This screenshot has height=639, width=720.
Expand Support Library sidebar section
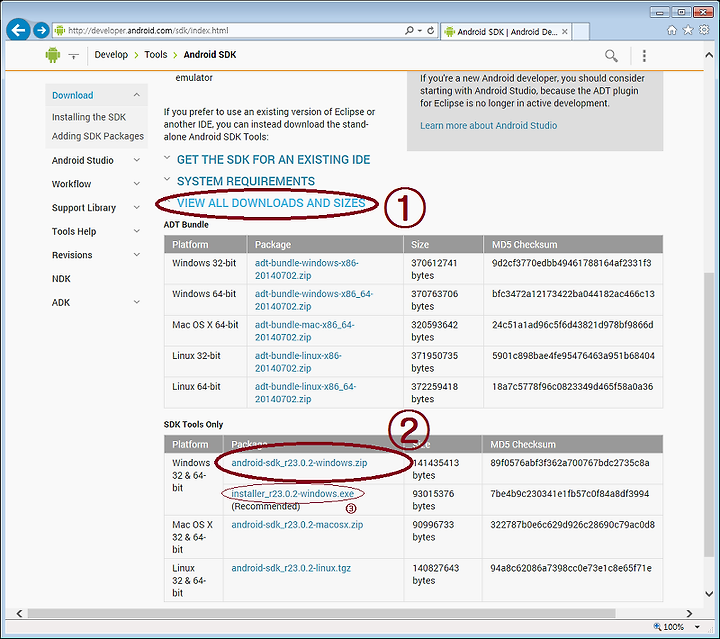pos(136,207)
